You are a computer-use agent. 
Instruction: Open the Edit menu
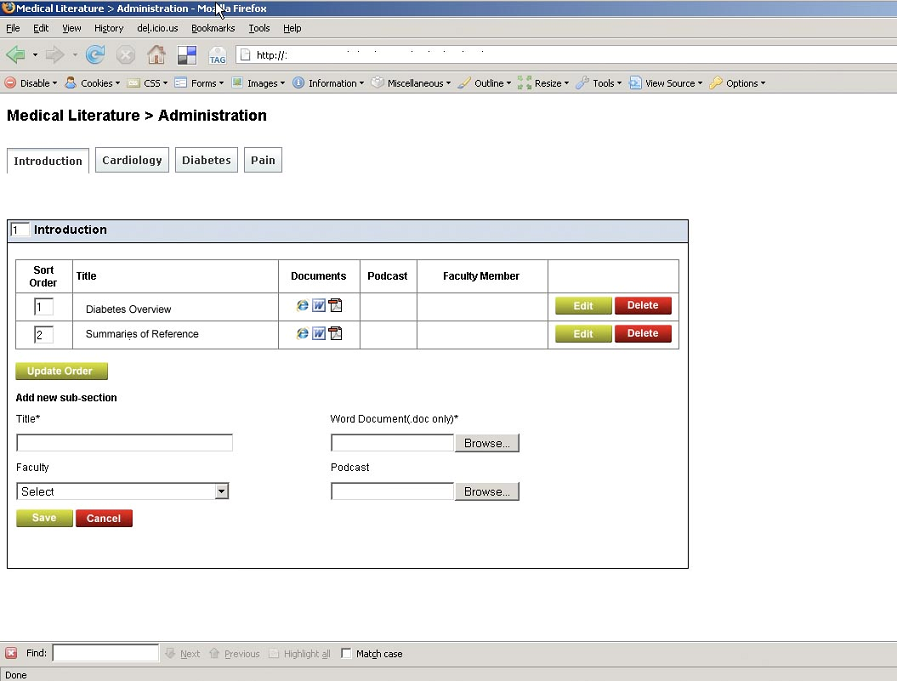41,28
